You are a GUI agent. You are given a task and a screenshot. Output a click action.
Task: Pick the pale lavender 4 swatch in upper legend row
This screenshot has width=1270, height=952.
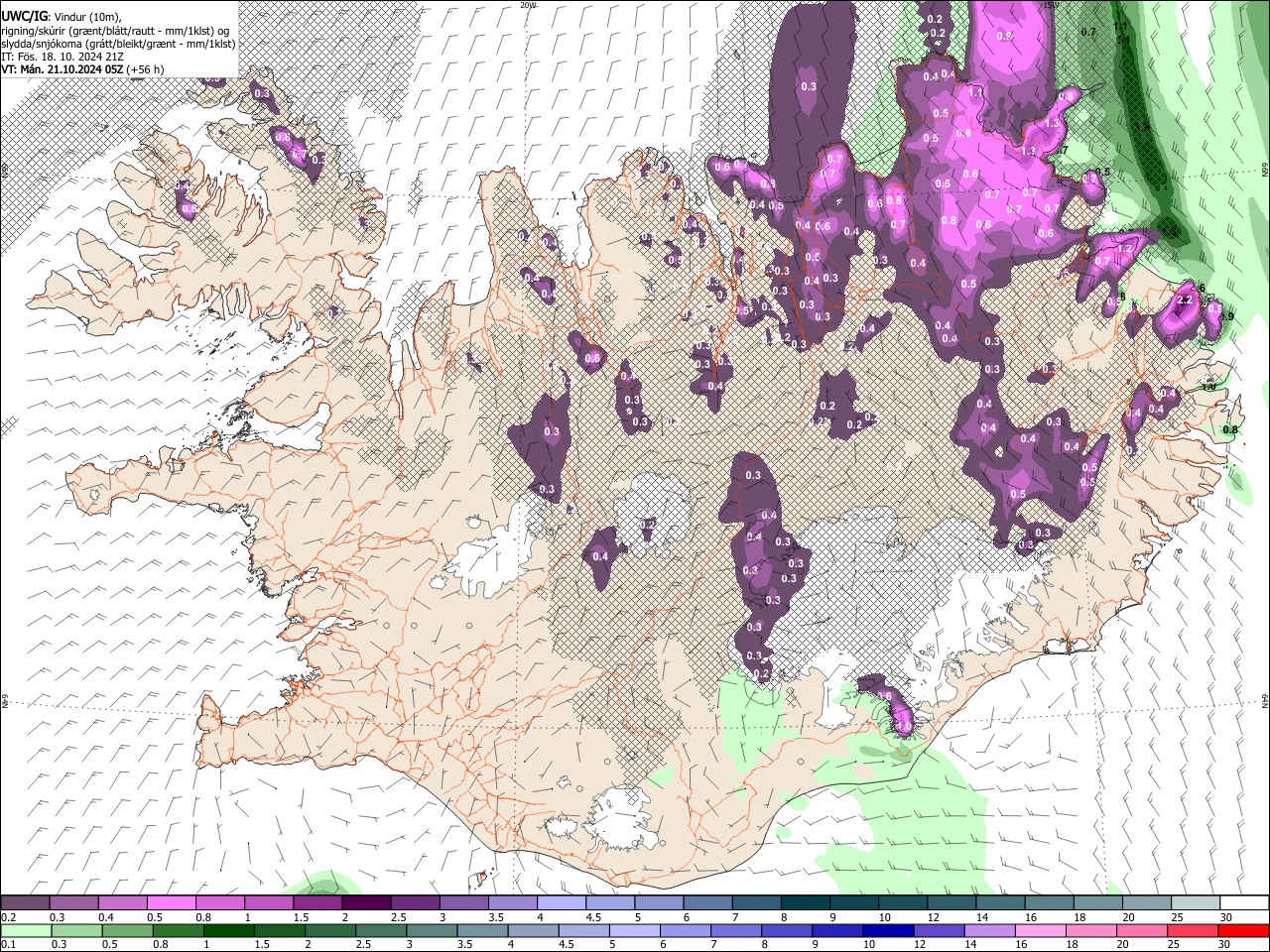tap(561, 903)
